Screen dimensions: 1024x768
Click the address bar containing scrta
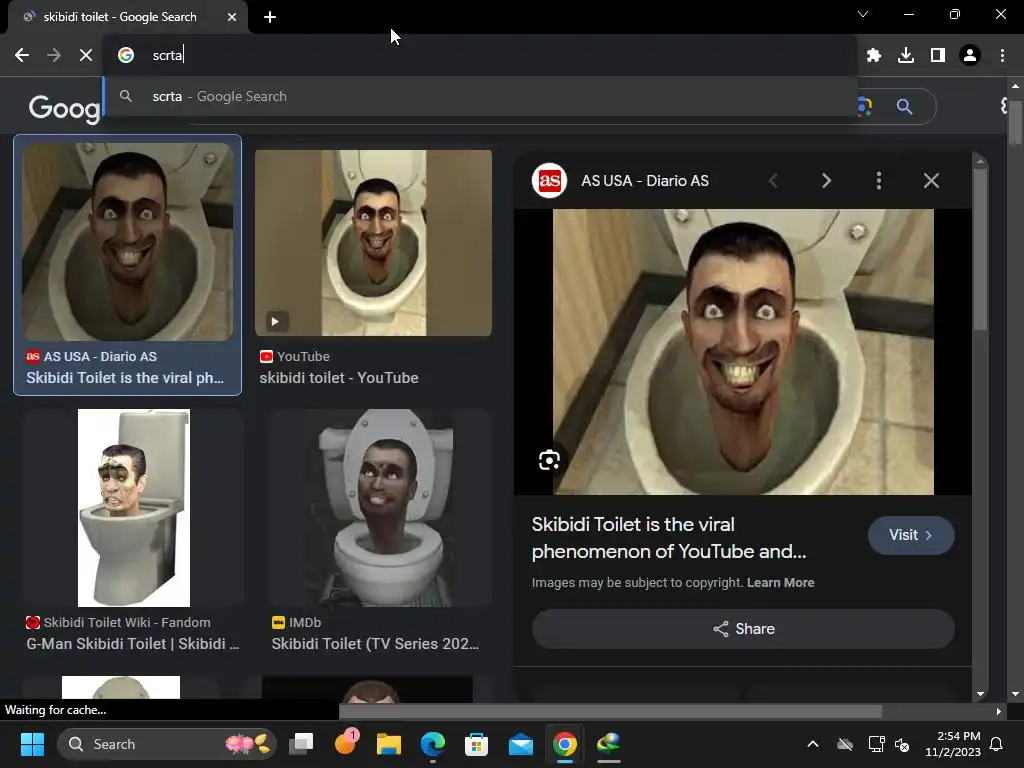point(480,56)
